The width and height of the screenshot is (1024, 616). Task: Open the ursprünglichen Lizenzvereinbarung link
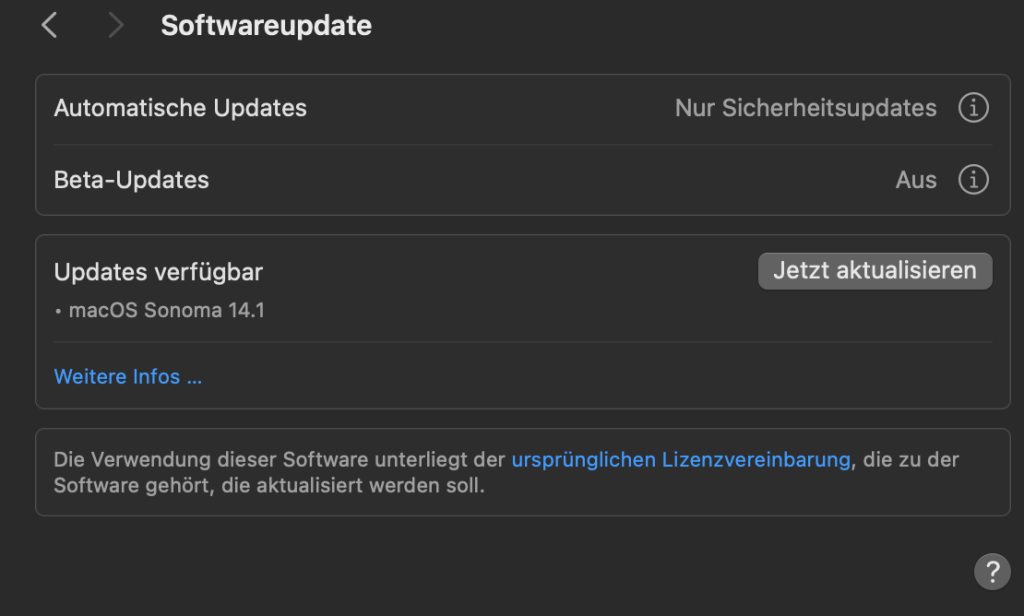(681, 460)
